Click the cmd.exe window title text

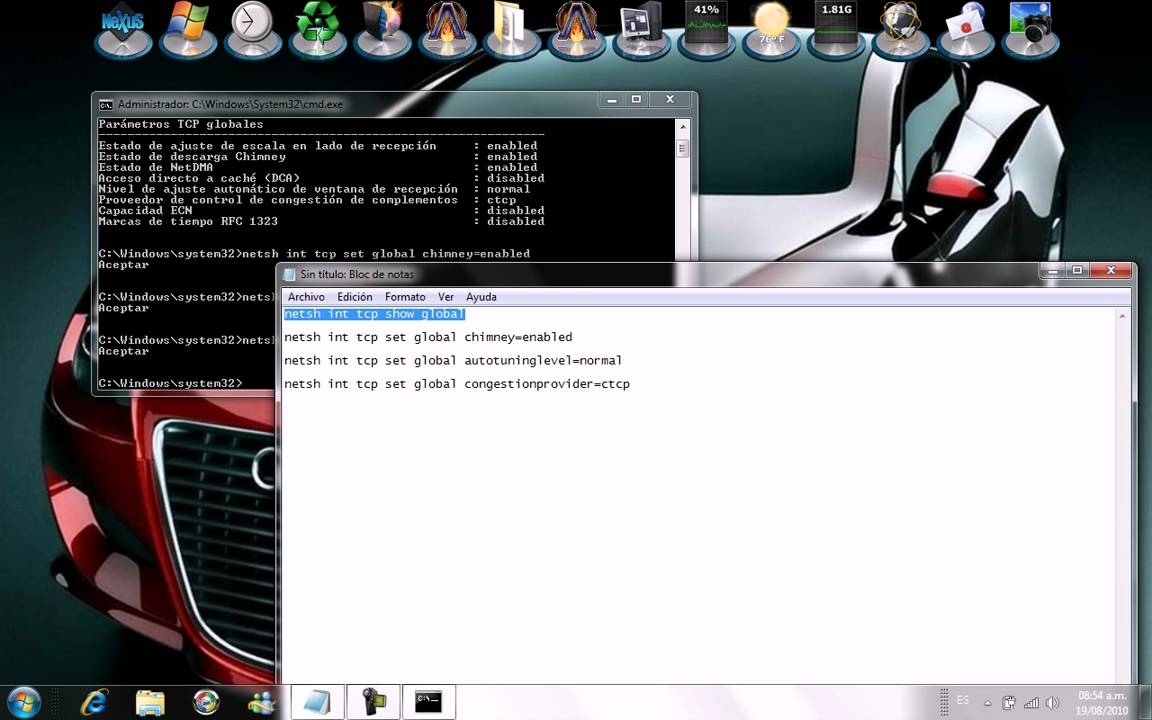pos(230,104)
